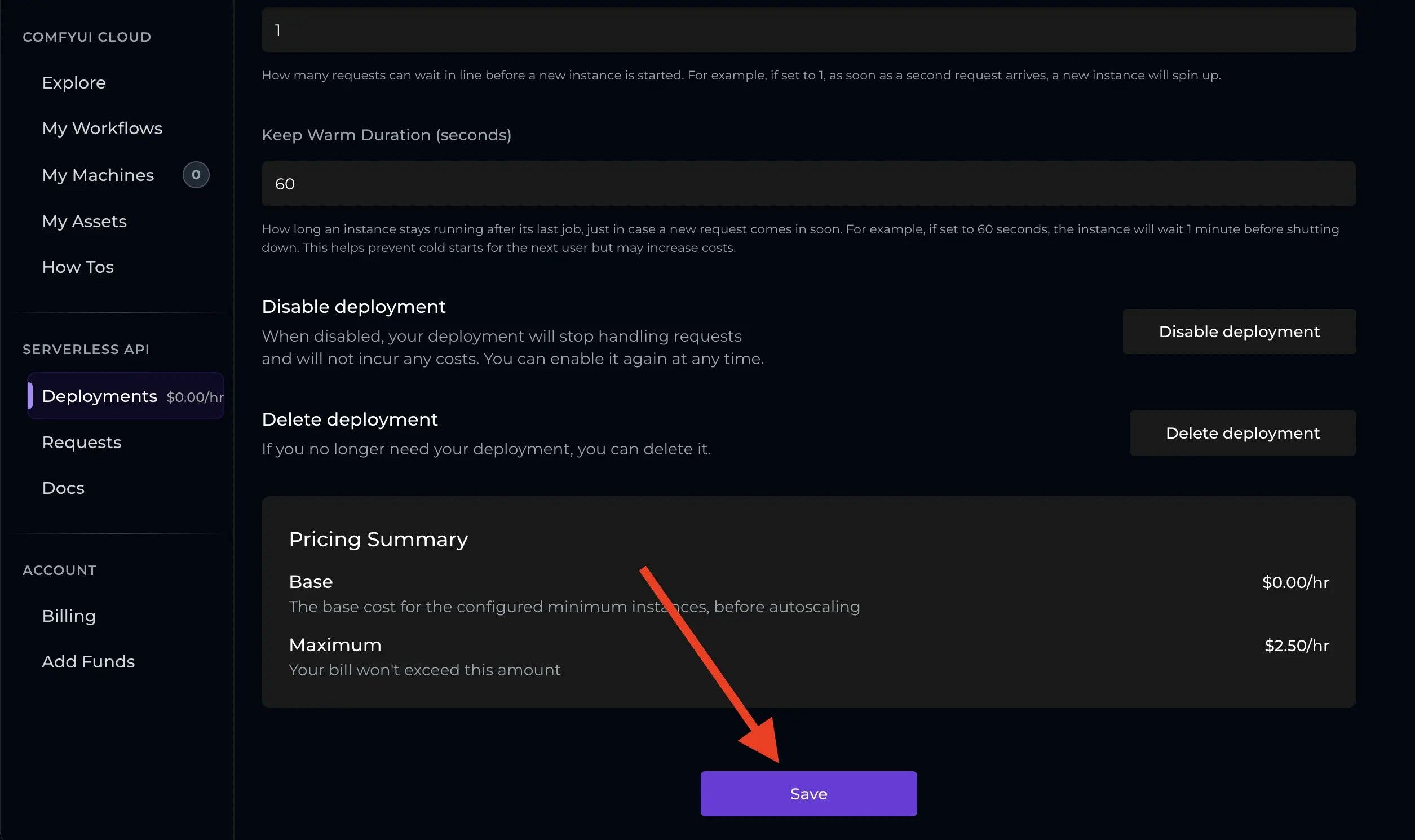The image size is (1415, 840).
Task: Click the Maximum $2.50/hr price
Action: (x=1296, y=646)
